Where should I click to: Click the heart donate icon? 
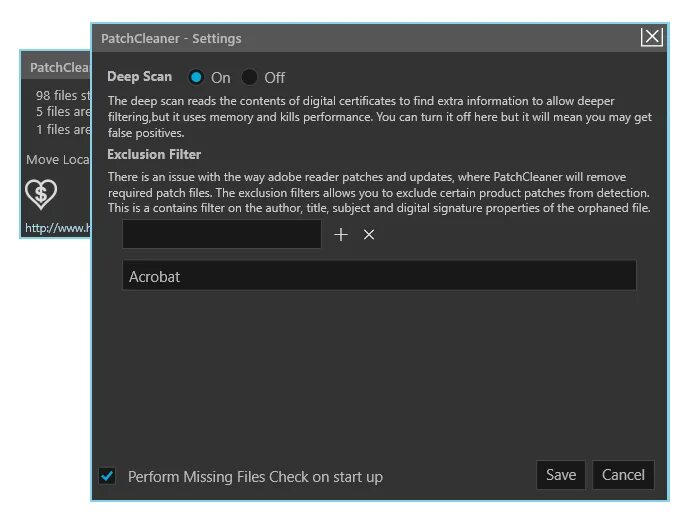pos(41,194)
